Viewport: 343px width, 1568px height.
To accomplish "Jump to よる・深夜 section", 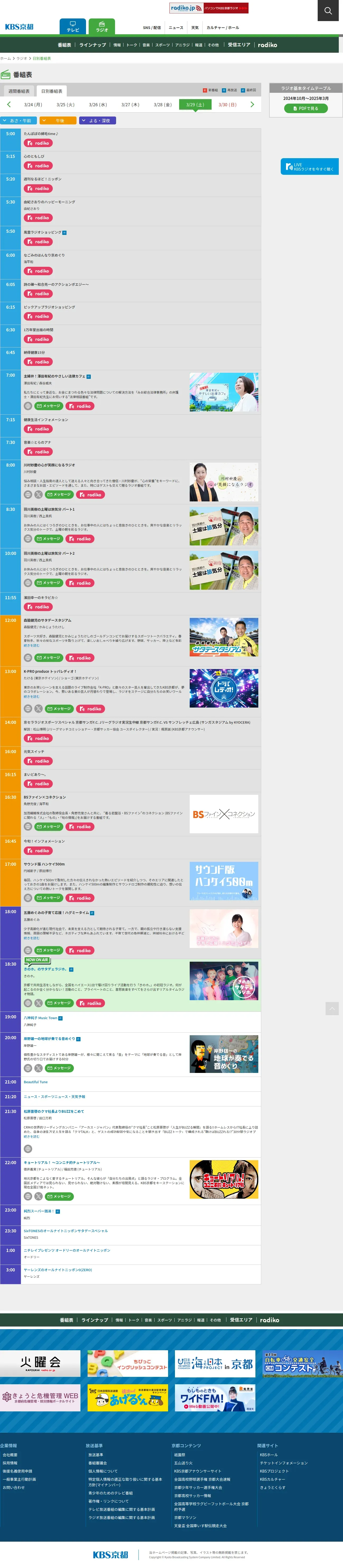I will pyautogui.click(x=97, y=120).
